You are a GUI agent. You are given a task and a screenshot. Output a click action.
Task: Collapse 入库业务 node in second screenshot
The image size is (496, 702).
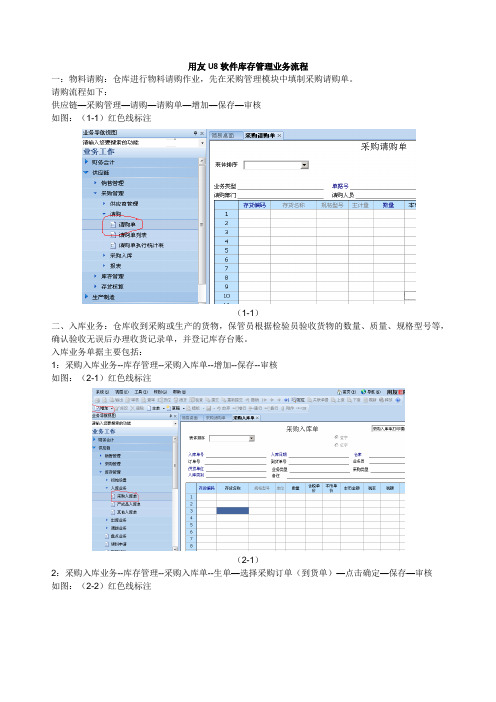tap(107, 488)
